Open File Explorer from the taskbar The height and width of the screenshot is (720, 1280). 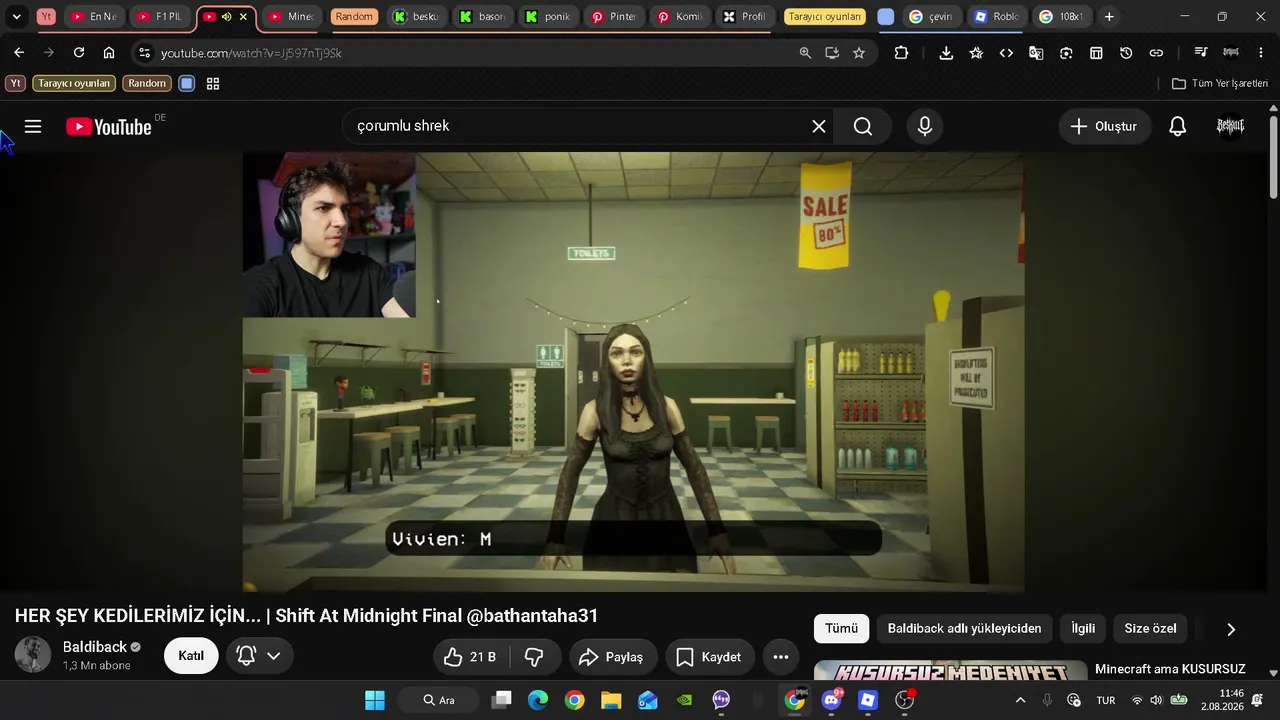click(x=611, y=700)
